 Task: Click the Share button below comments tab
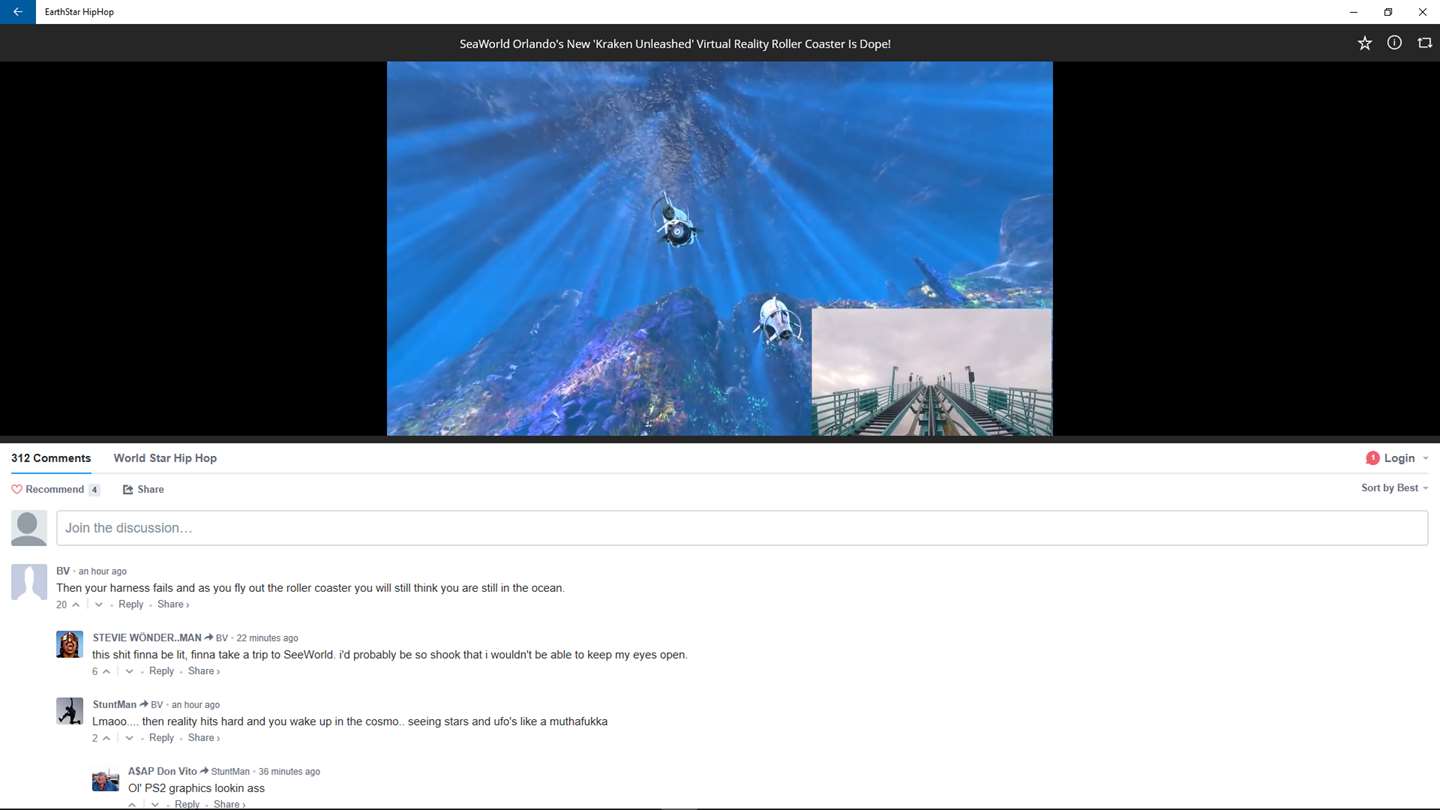coord(143,489)
